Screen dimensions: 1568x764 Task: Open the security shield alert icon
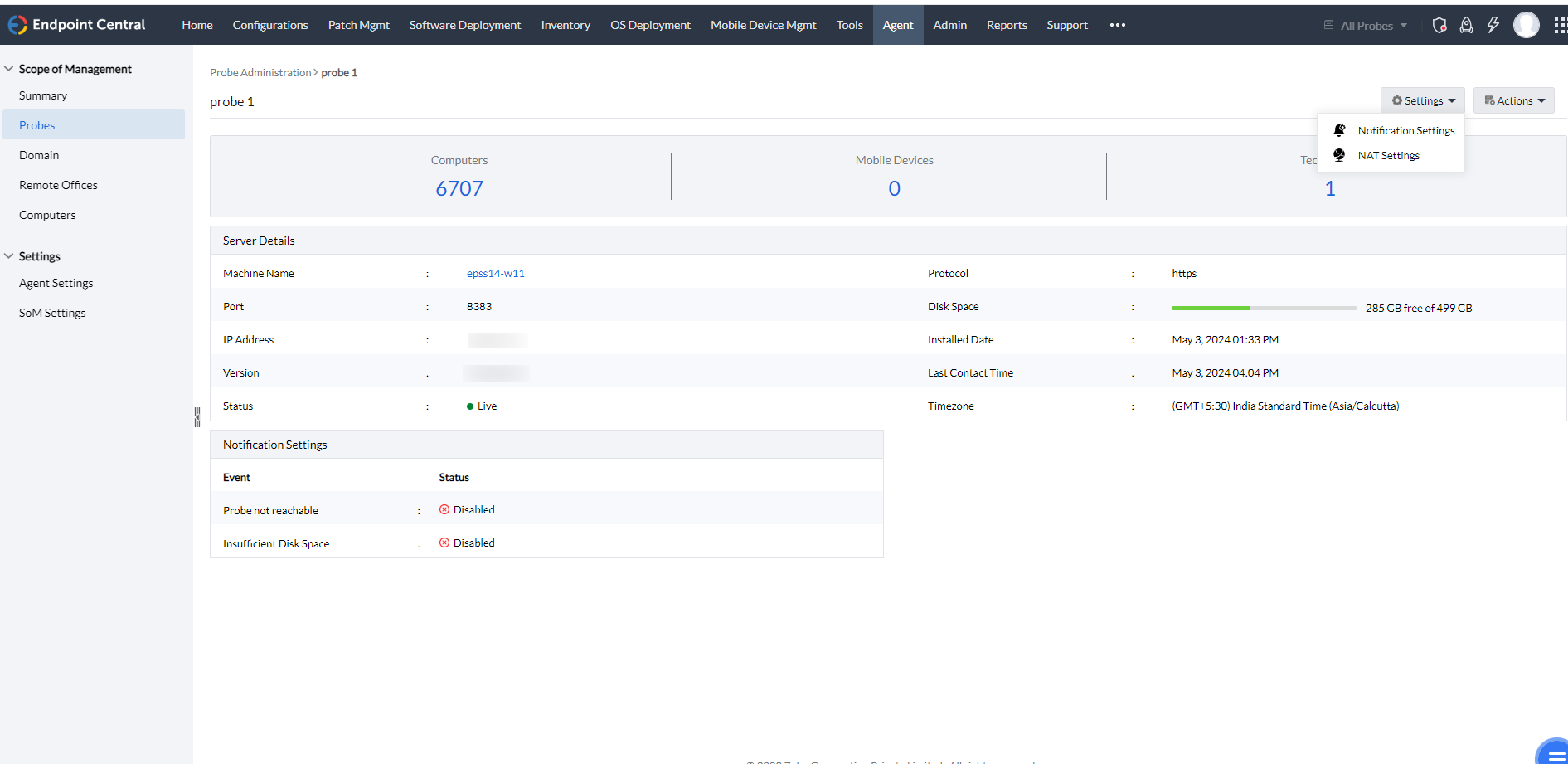click(1439, 25)
